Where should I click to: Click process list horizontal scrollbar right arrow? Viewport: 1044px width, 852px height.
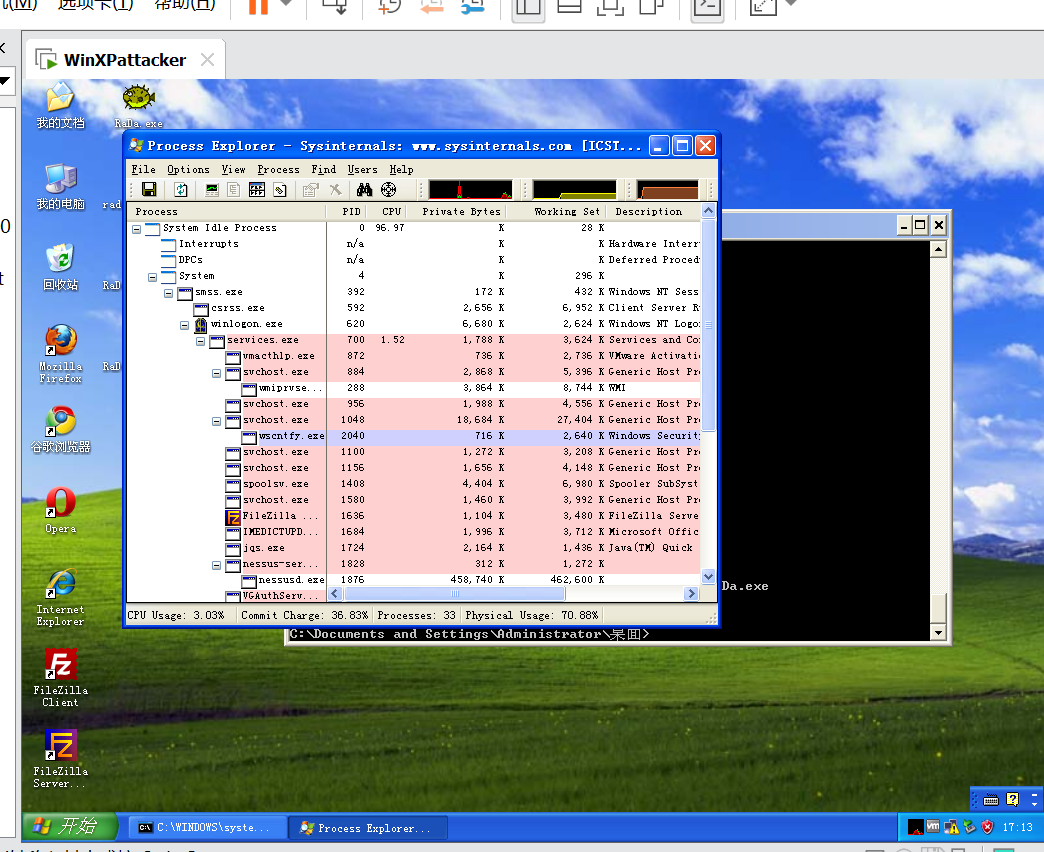[692, 593]
